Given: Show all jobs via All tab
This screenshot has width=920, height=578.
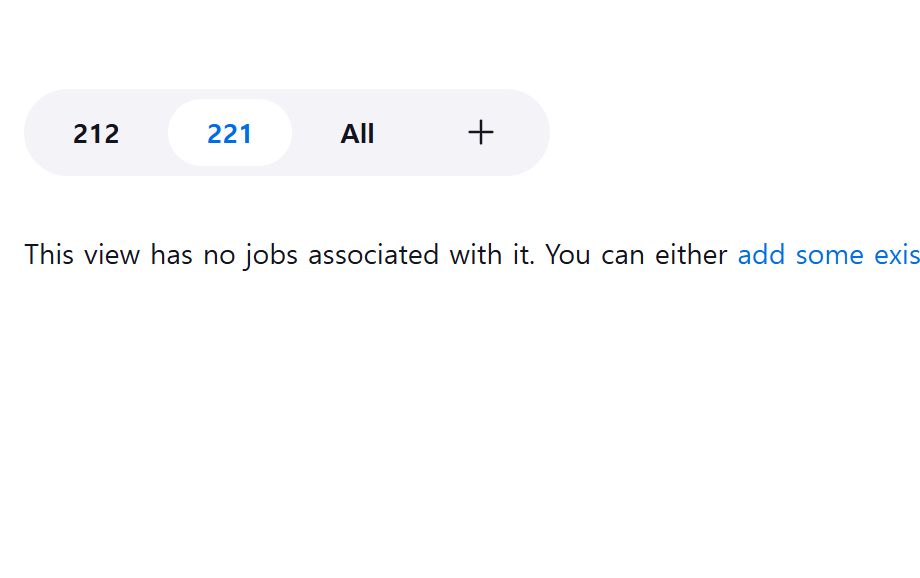Looking at the screenshot, I should [357, 133].
